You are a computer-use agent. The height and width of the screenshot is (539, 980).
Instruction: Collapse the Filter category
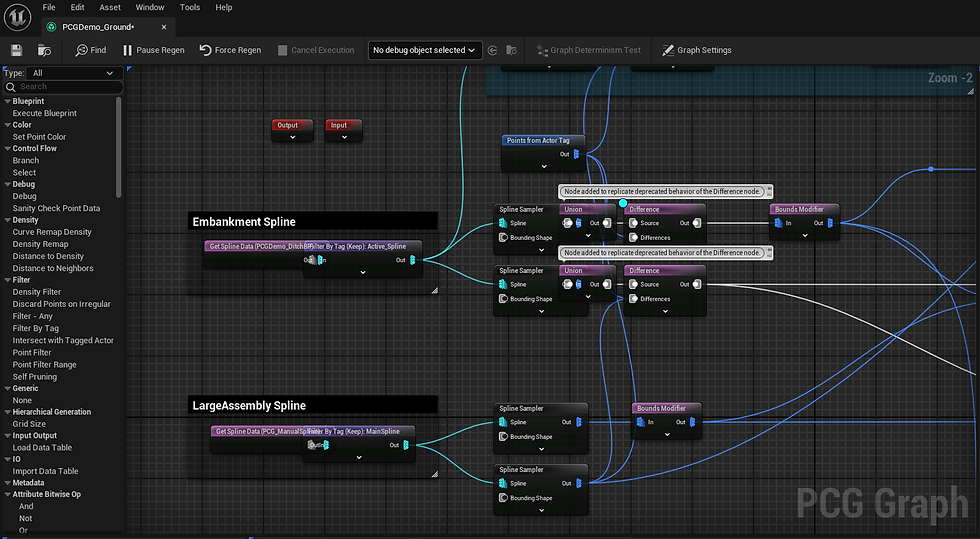(8, 280)
